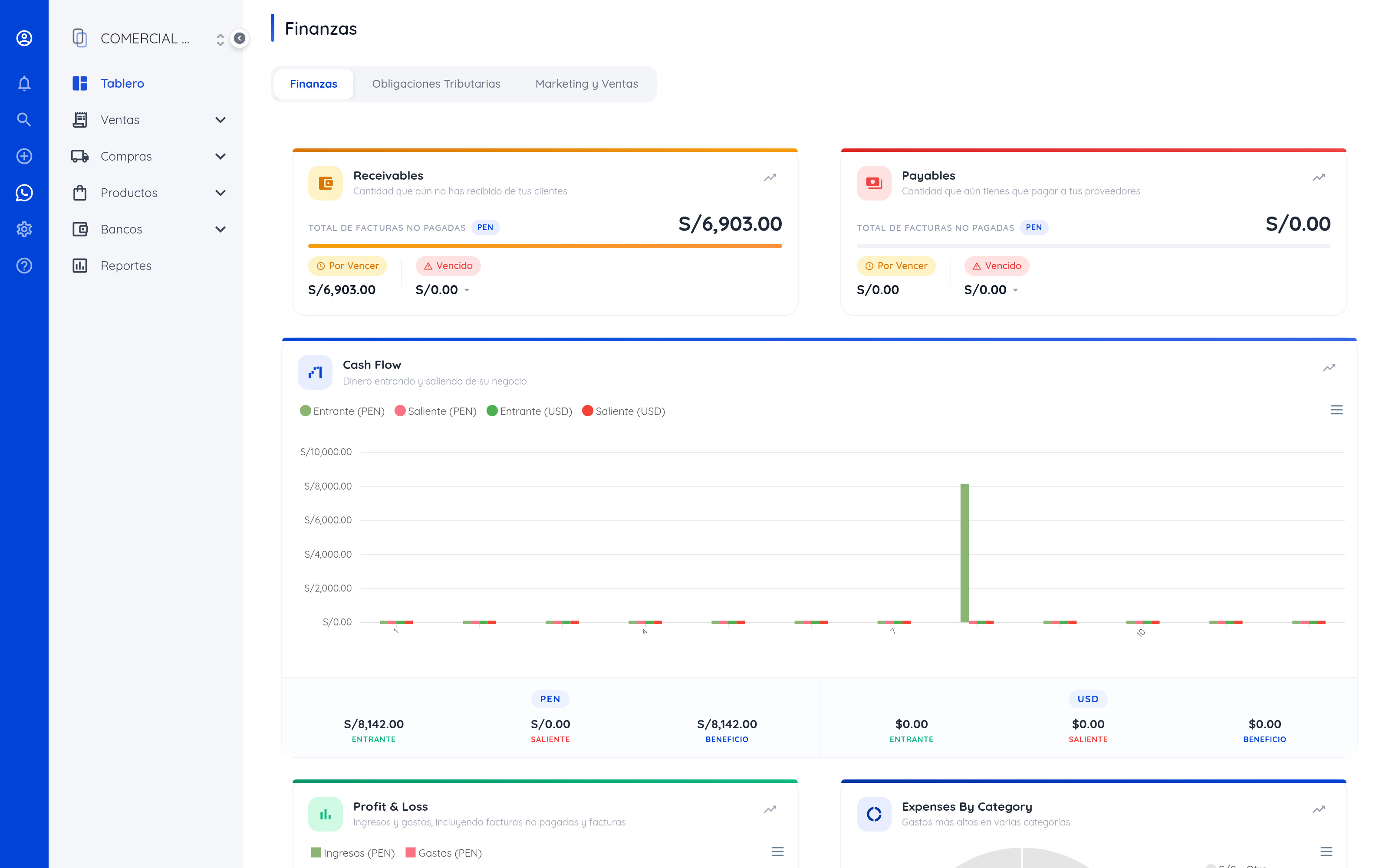The image size is (1389, 868).
Task: Click Receivables Por Vencer badge
Action: click(348, 266)
